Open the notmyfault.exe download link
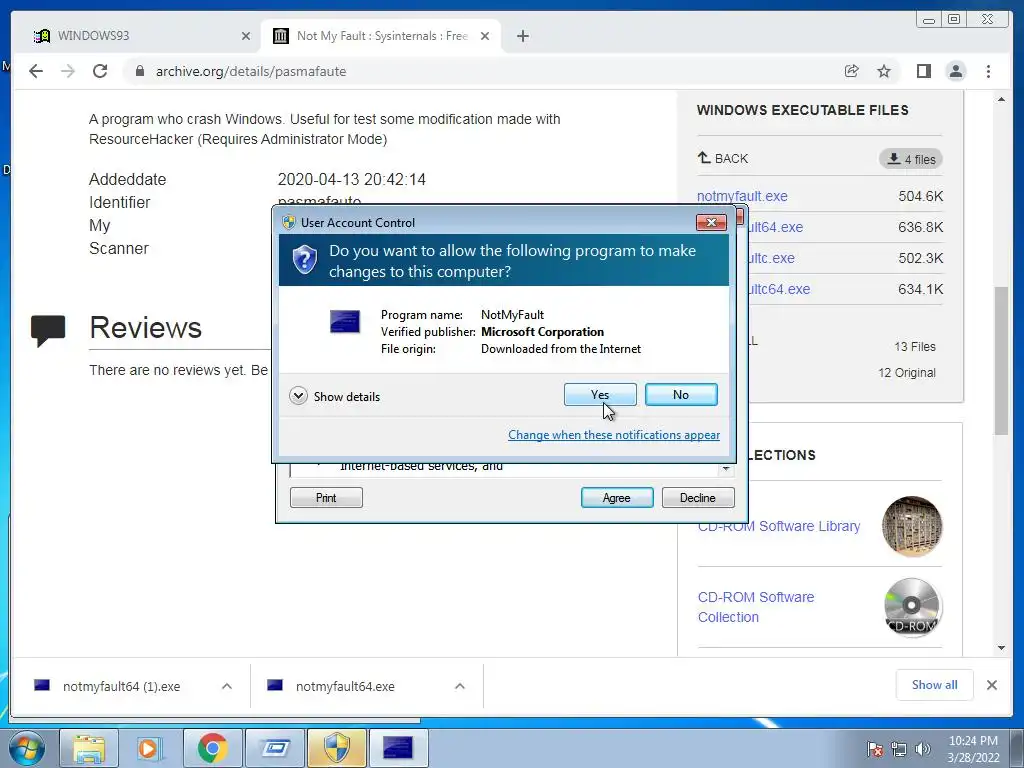1024x768 pixels. (742, 196)
